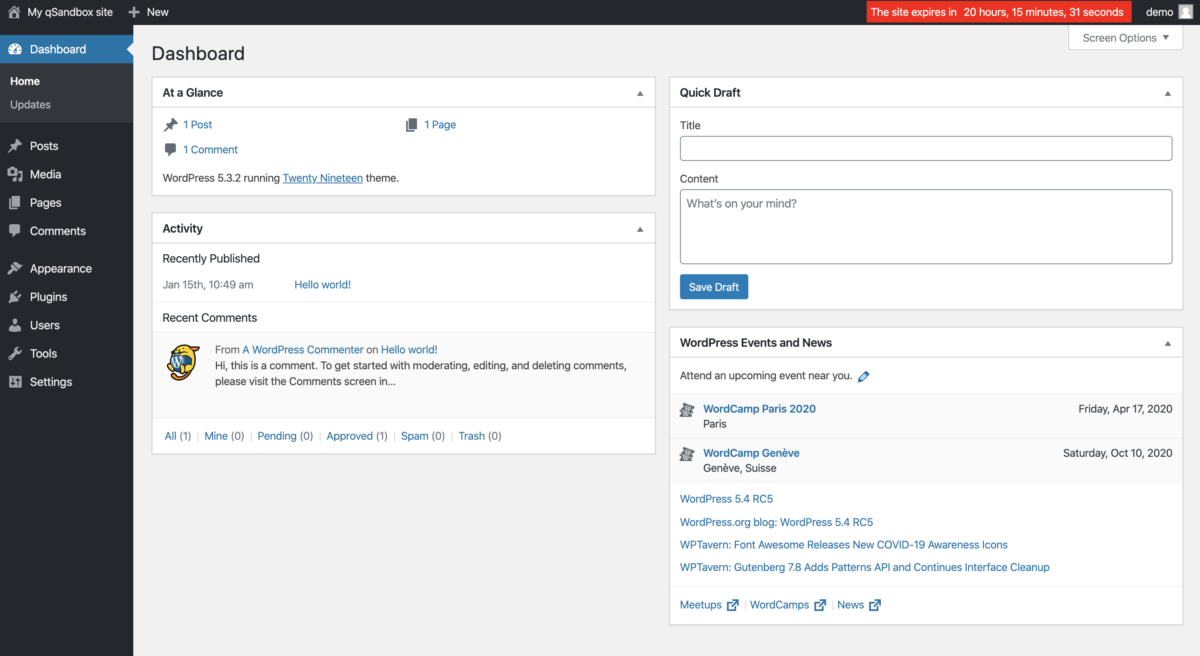
Task: Click the Quick Draft Content text area
Action: 926,227
